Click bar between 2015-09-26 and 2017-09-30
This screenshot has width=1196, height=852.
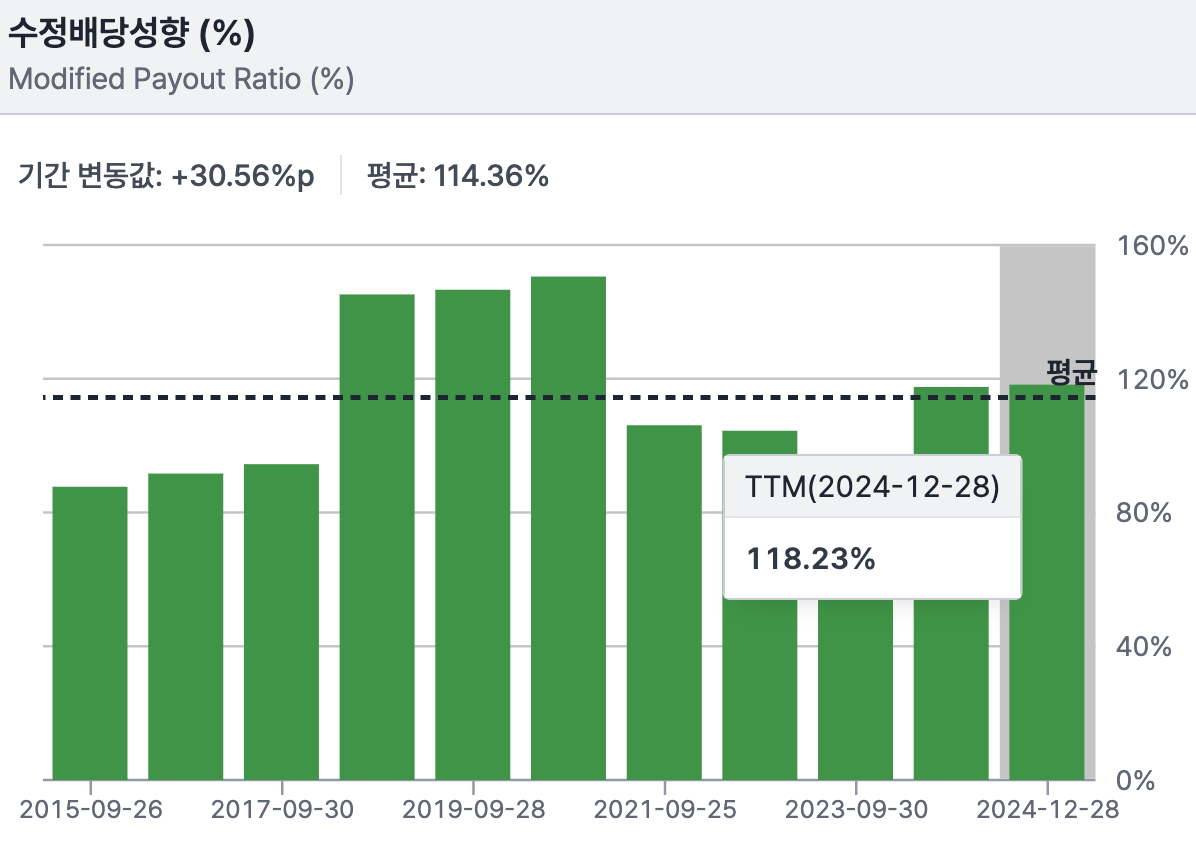tap(185, 626)
